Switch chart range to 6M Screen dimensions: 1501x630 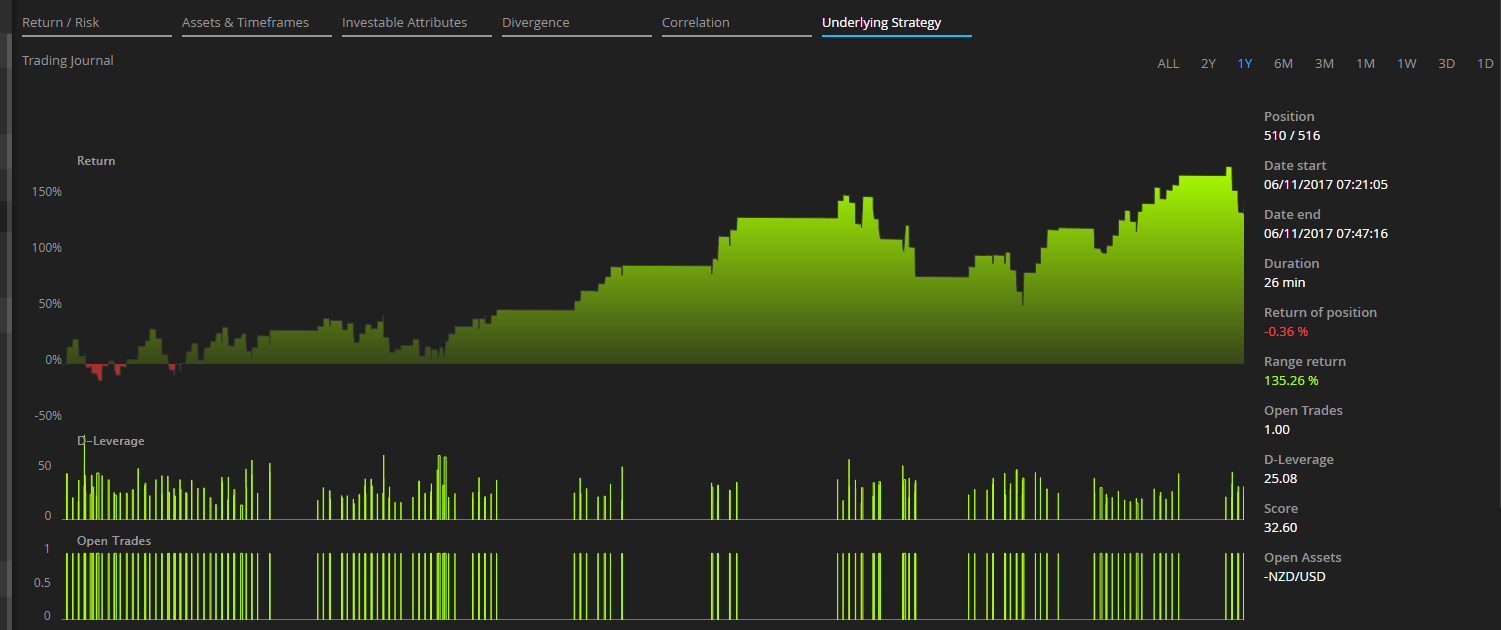pos(1283,64)
